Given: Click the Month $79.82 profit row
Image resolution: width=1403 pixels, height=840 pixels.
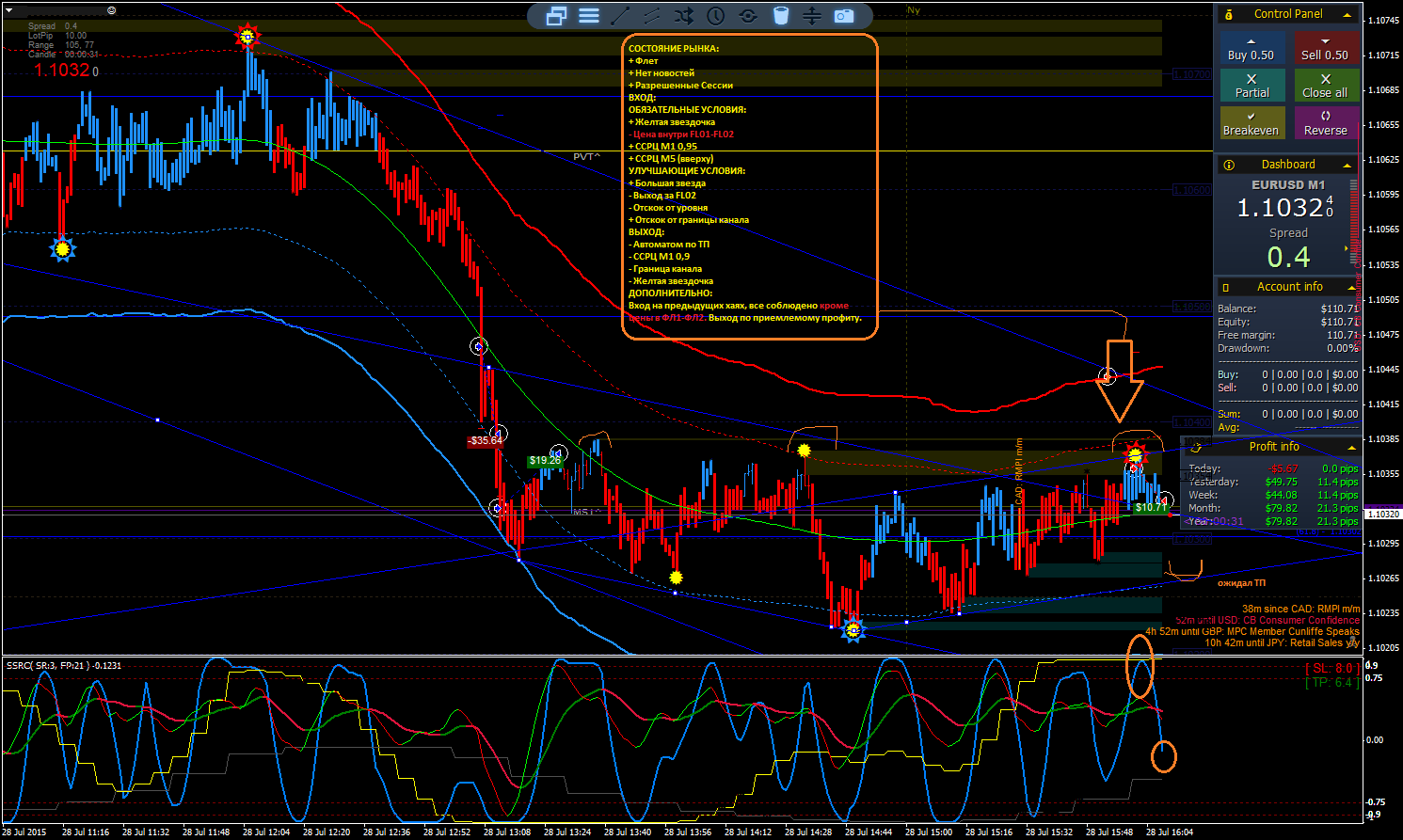Looking at the screenshot, I should click(x=1272, y=508).
